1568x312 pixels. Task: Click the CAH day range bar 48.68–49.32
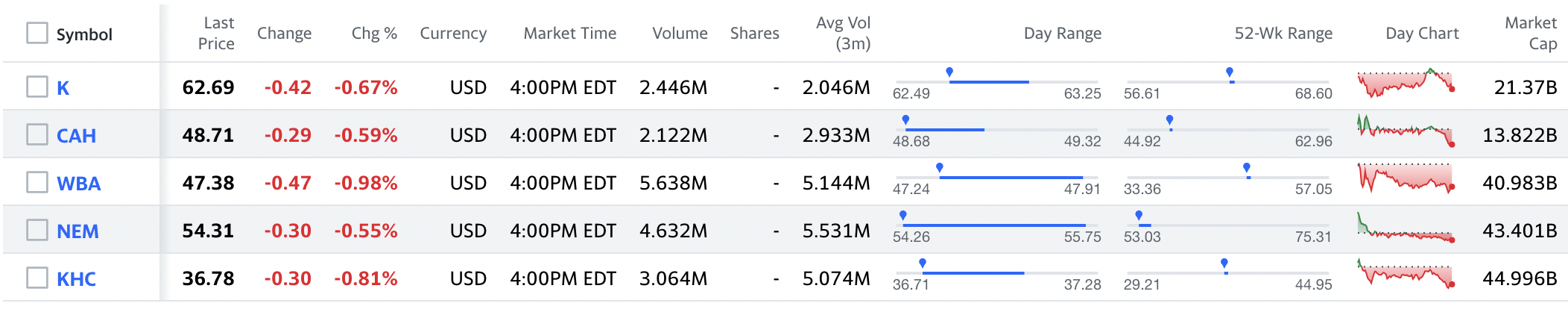click(x=997, y=130)
